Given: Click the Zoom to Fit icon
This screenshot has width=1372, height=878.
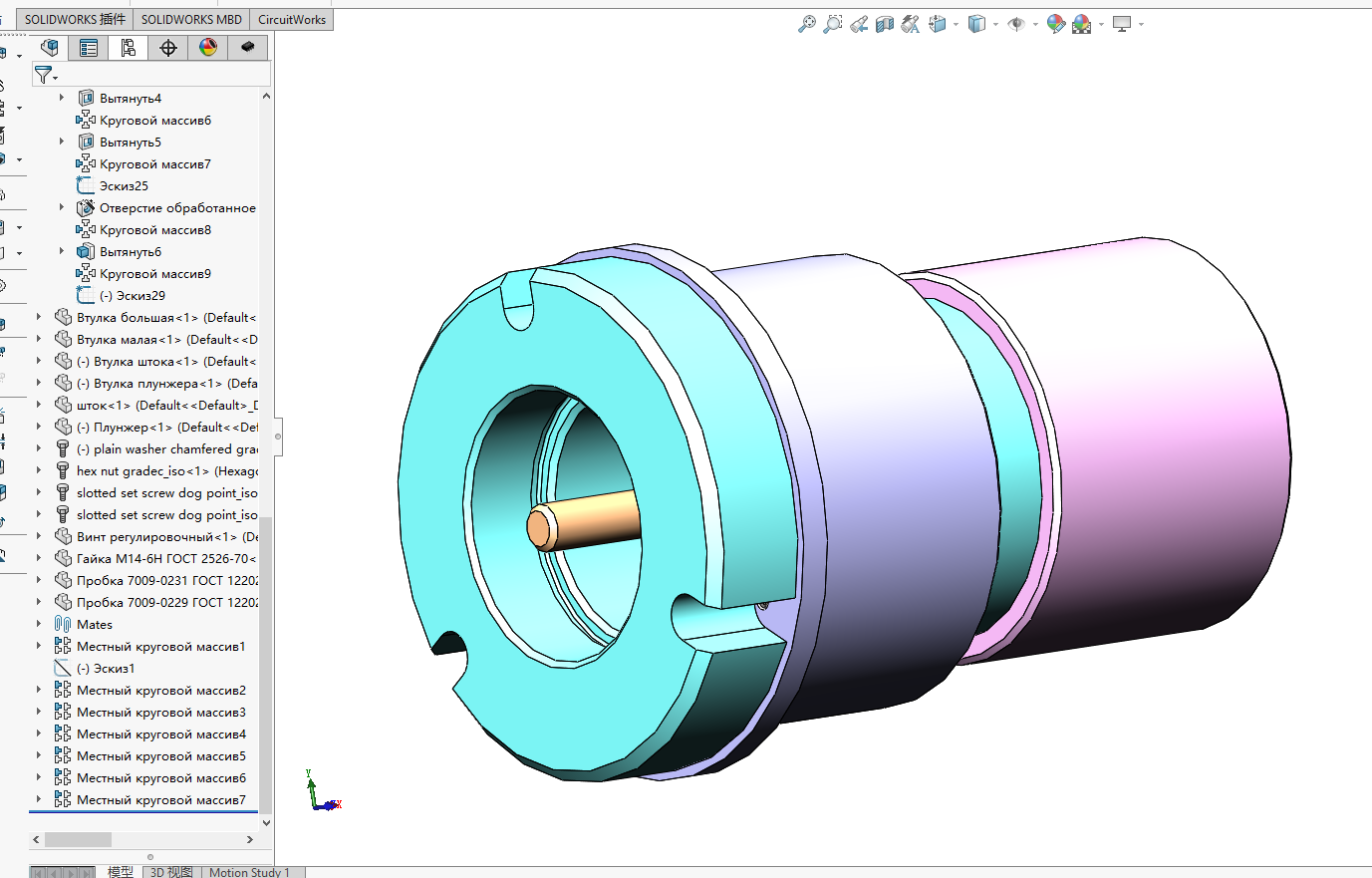Looking at the screenshot, I should pos(806,24).
